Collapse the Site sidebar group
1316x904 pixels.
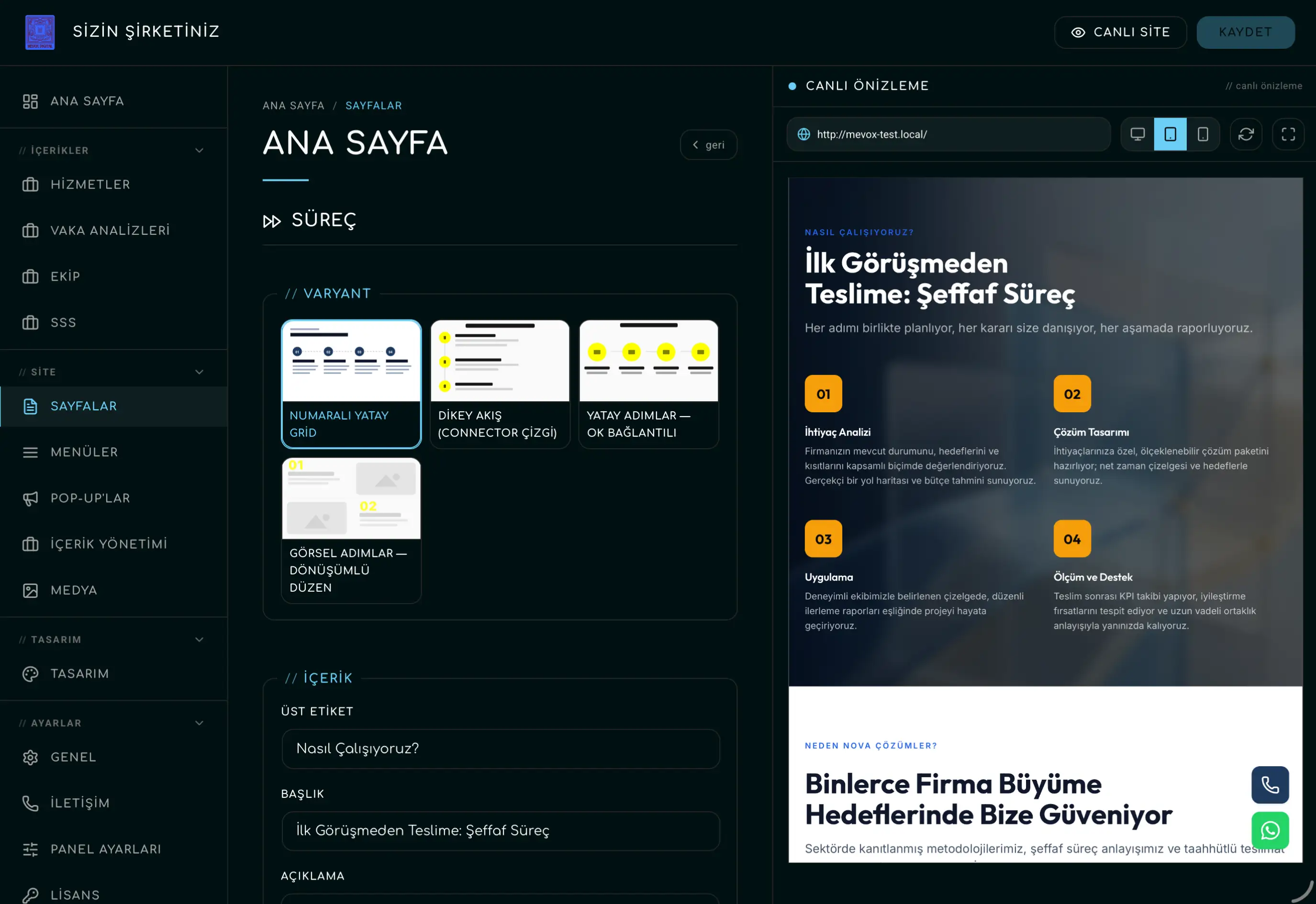pyautogui.click(x=199, y=372)
